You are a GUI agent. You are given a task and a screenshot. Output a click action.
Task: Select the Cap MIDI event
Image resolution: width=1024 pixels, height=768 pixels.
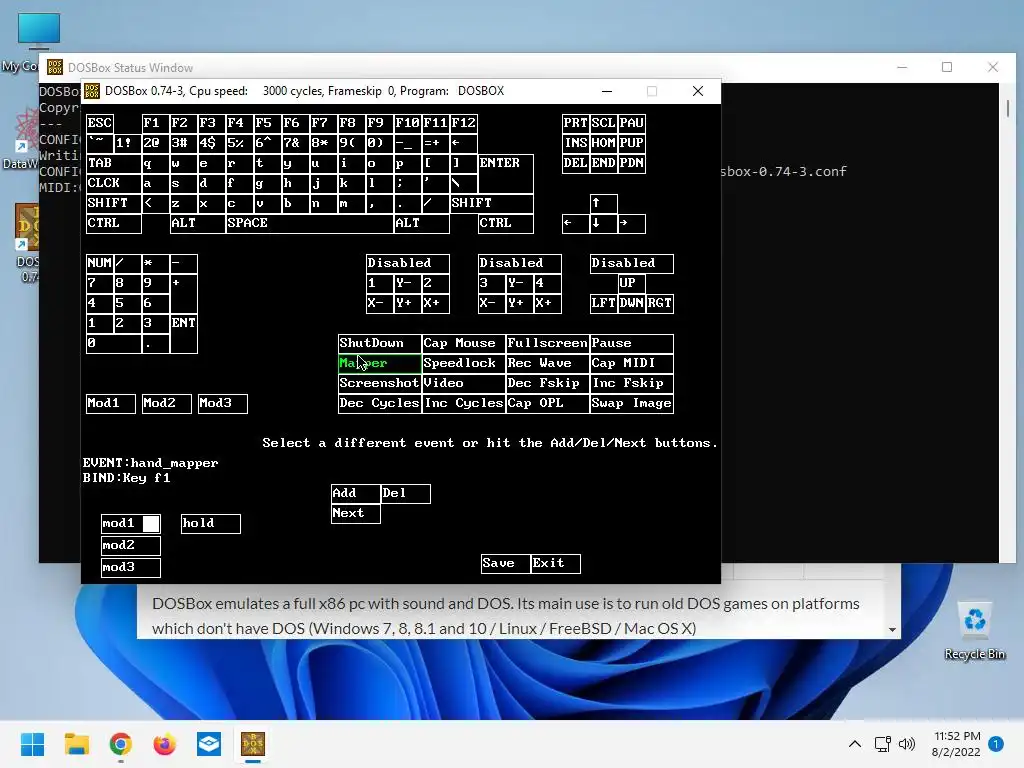point(632,364)
